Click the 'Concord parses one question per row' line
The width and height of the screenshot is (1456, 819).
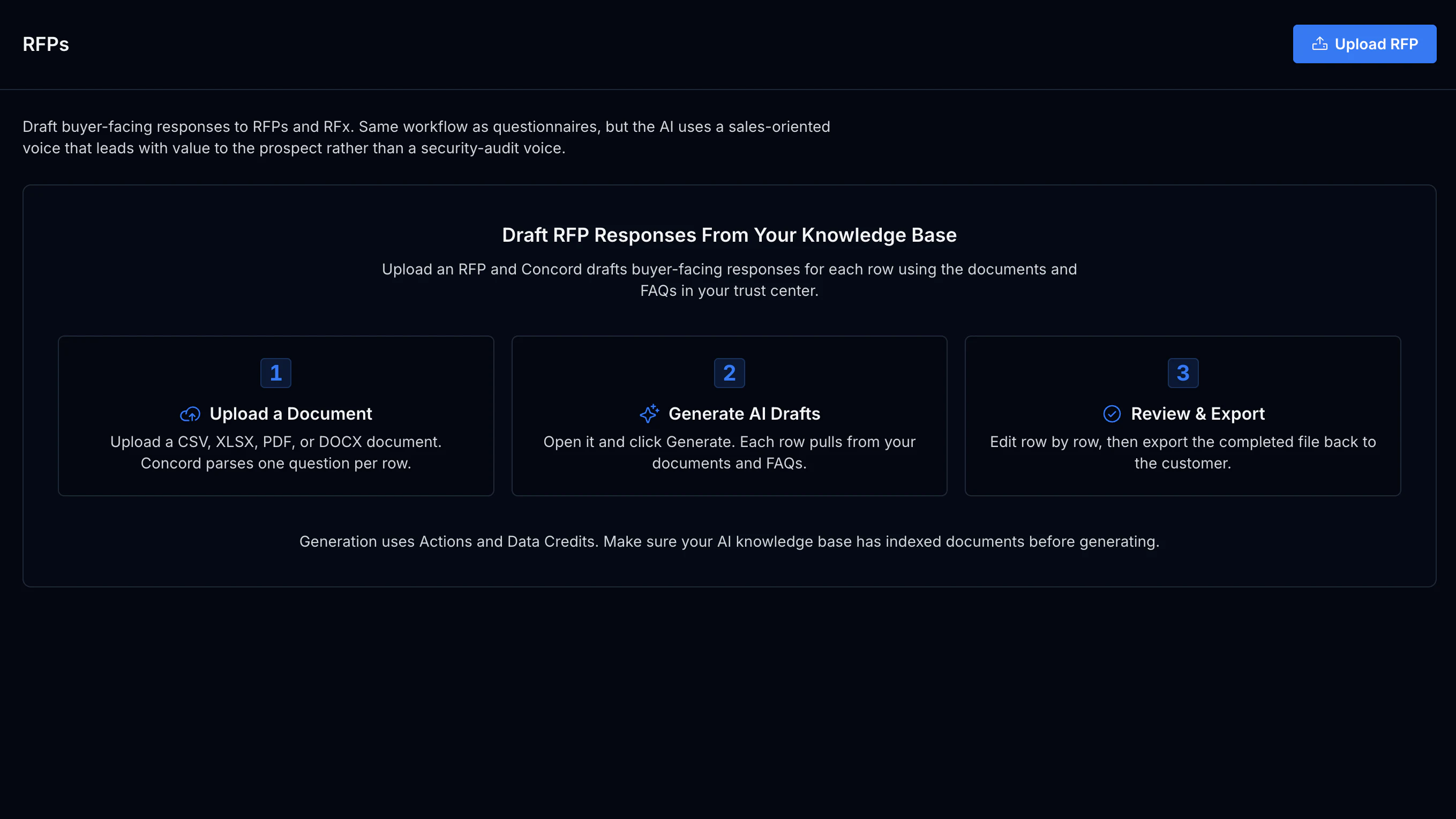[x=276, y=463]
